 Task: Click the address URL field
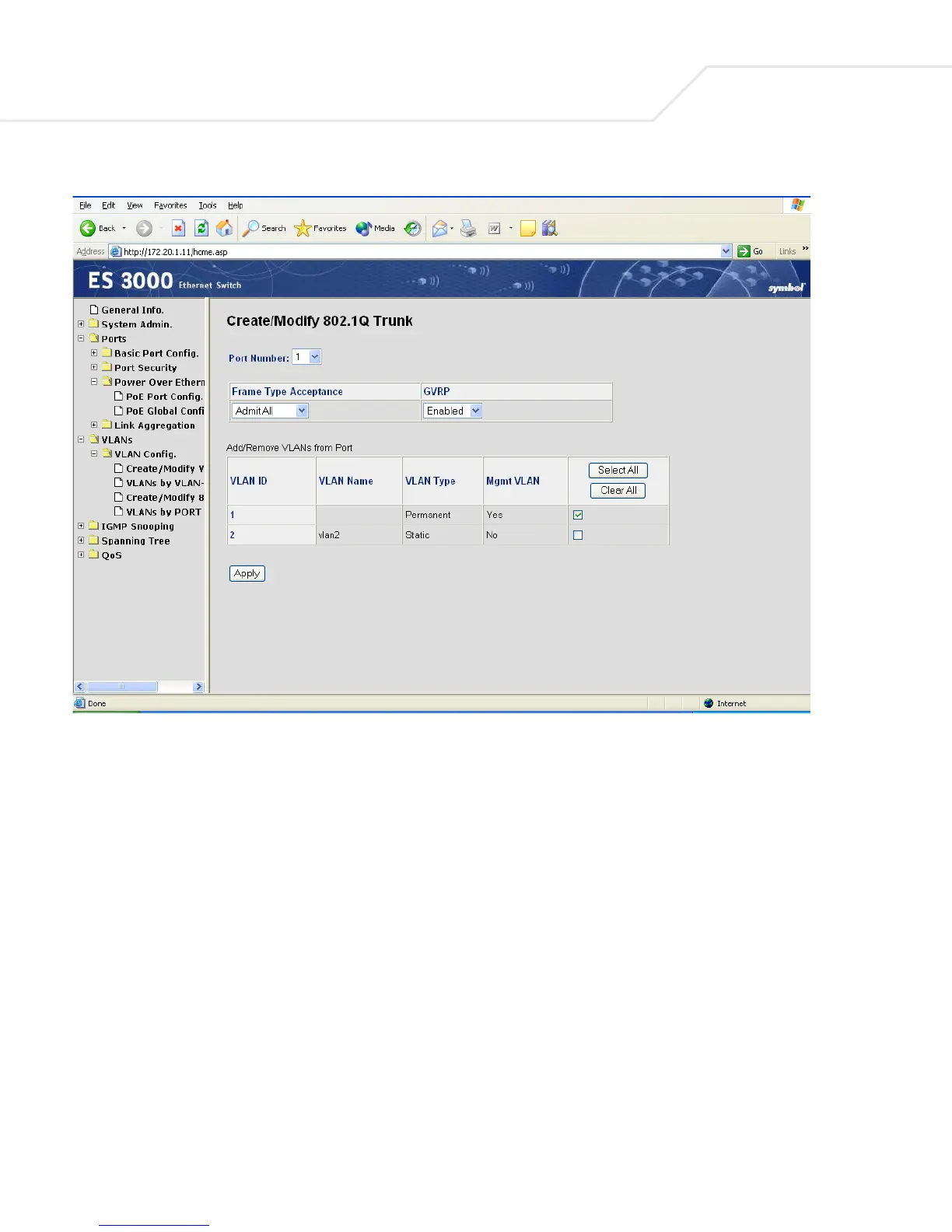(x=420, y=251)
